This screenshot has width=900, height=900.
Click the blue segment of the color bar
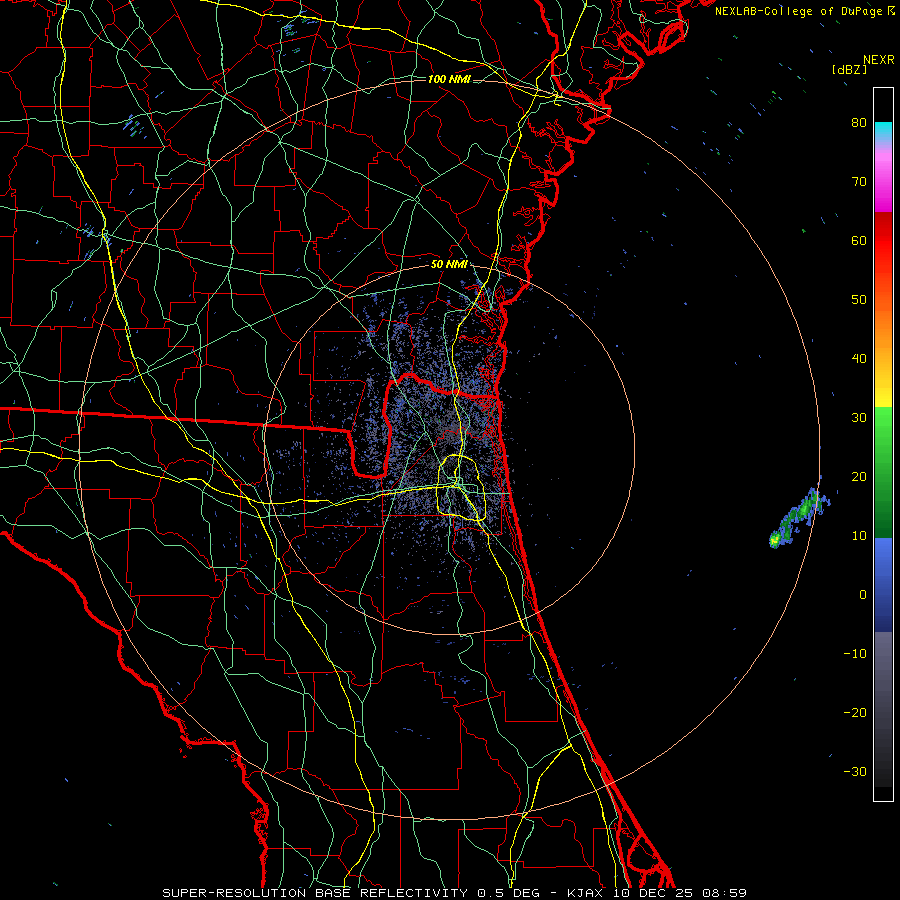click(x=883, y=585)
